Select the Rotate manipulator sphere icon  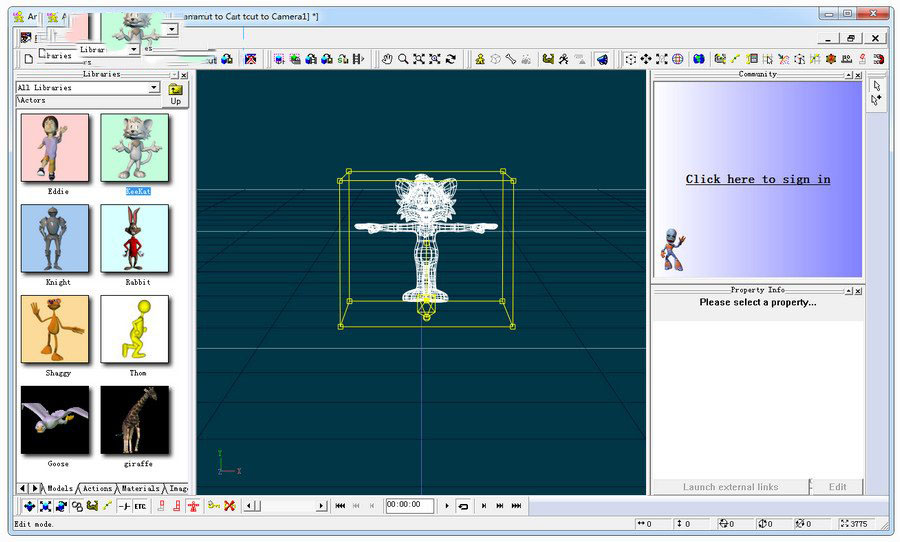pyautogui.click(x=677, y=59)
